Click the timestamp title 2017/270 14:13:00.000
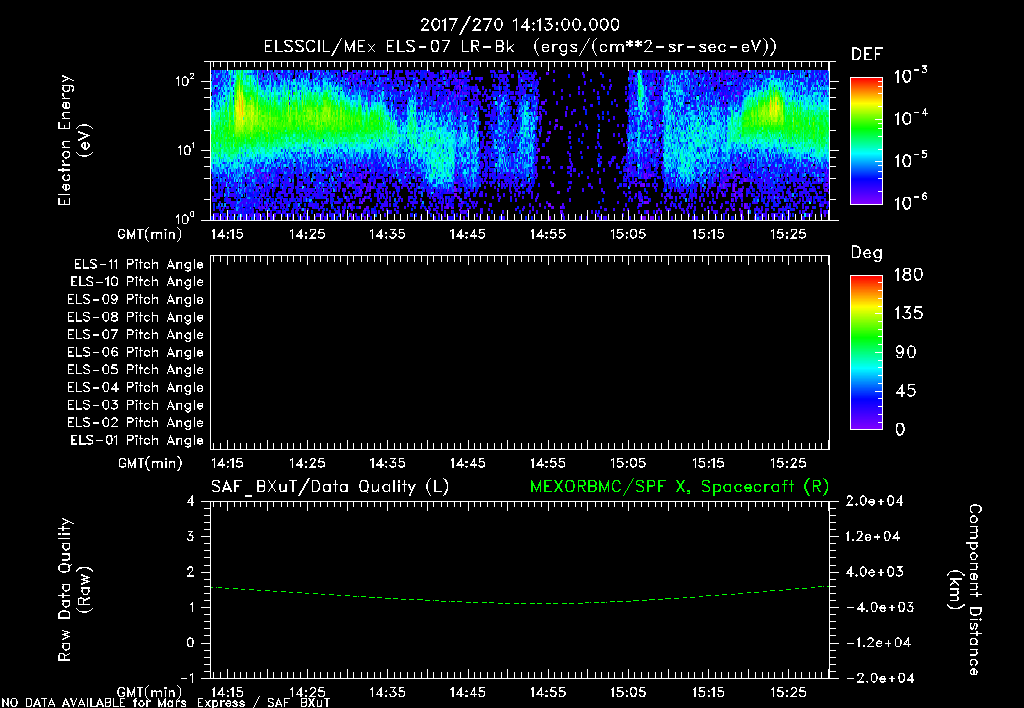This screenshot has width=1024, height=708. (x=519, y=25)
